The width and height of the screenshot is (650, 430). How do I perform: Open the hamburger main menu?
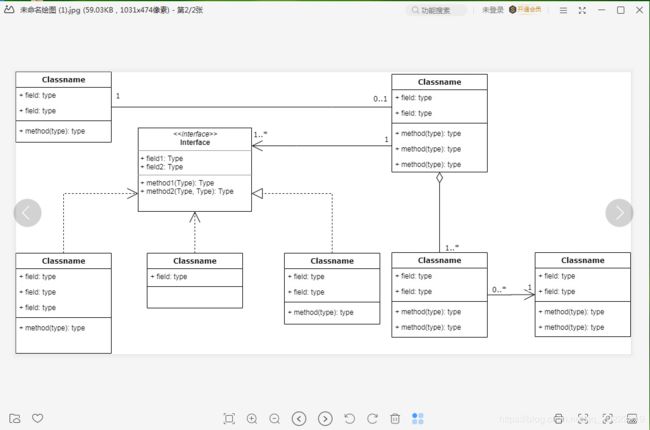click(x=563, y=10)
